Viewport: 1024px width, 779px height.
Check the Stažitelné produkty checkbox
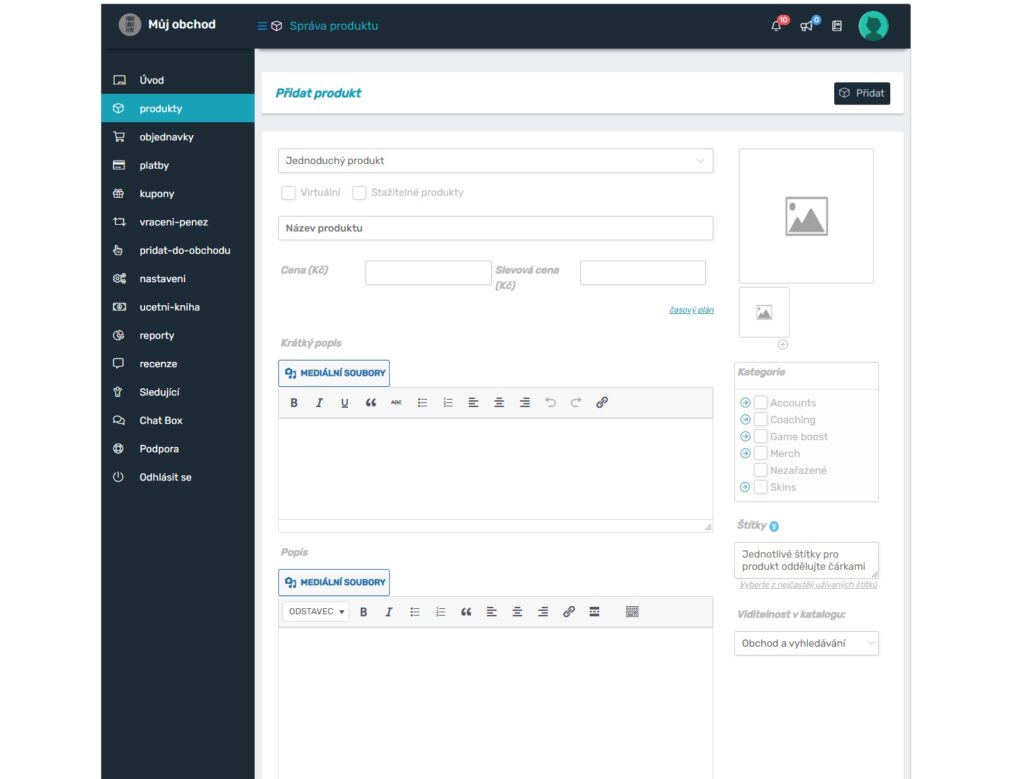pyautogui.click(x=359, y=193)
